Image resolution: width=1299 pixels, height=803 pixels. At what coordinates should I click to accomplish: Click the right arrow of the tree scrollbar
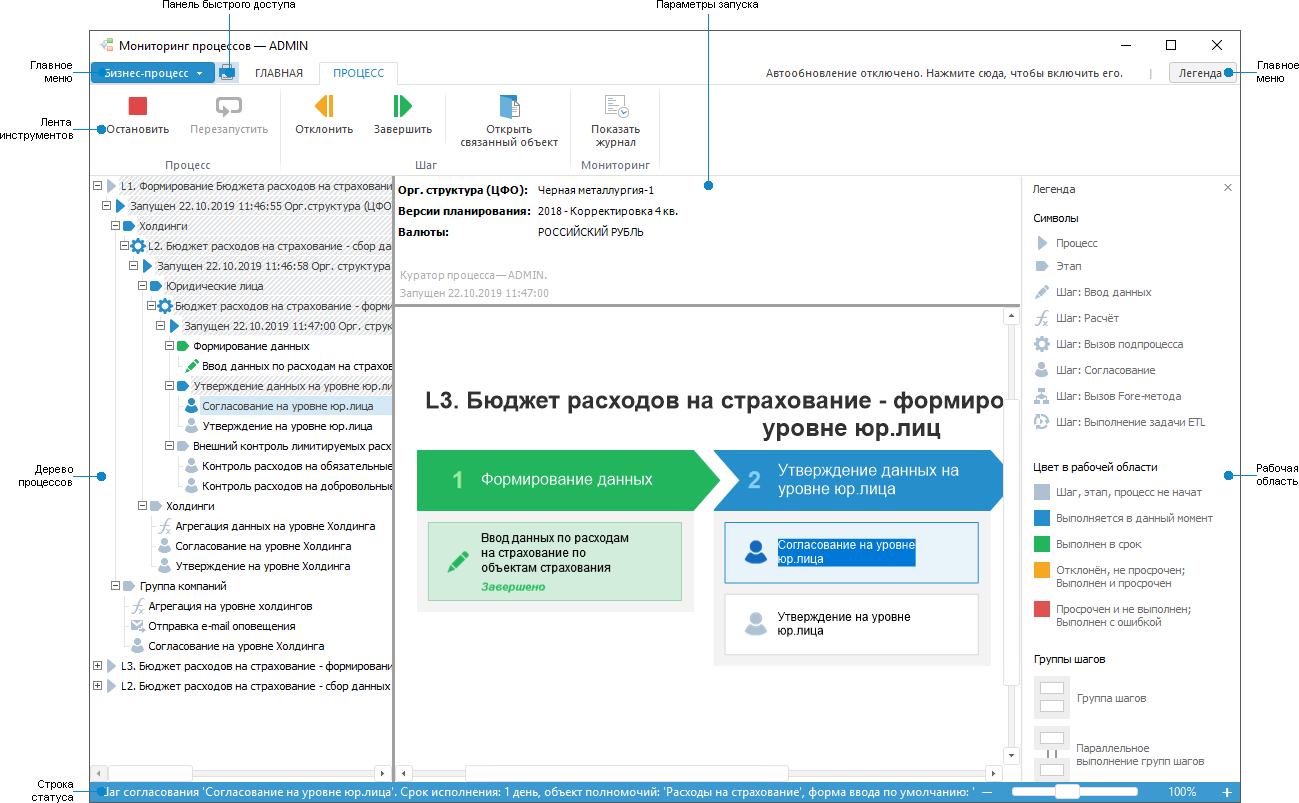point(381,771)
